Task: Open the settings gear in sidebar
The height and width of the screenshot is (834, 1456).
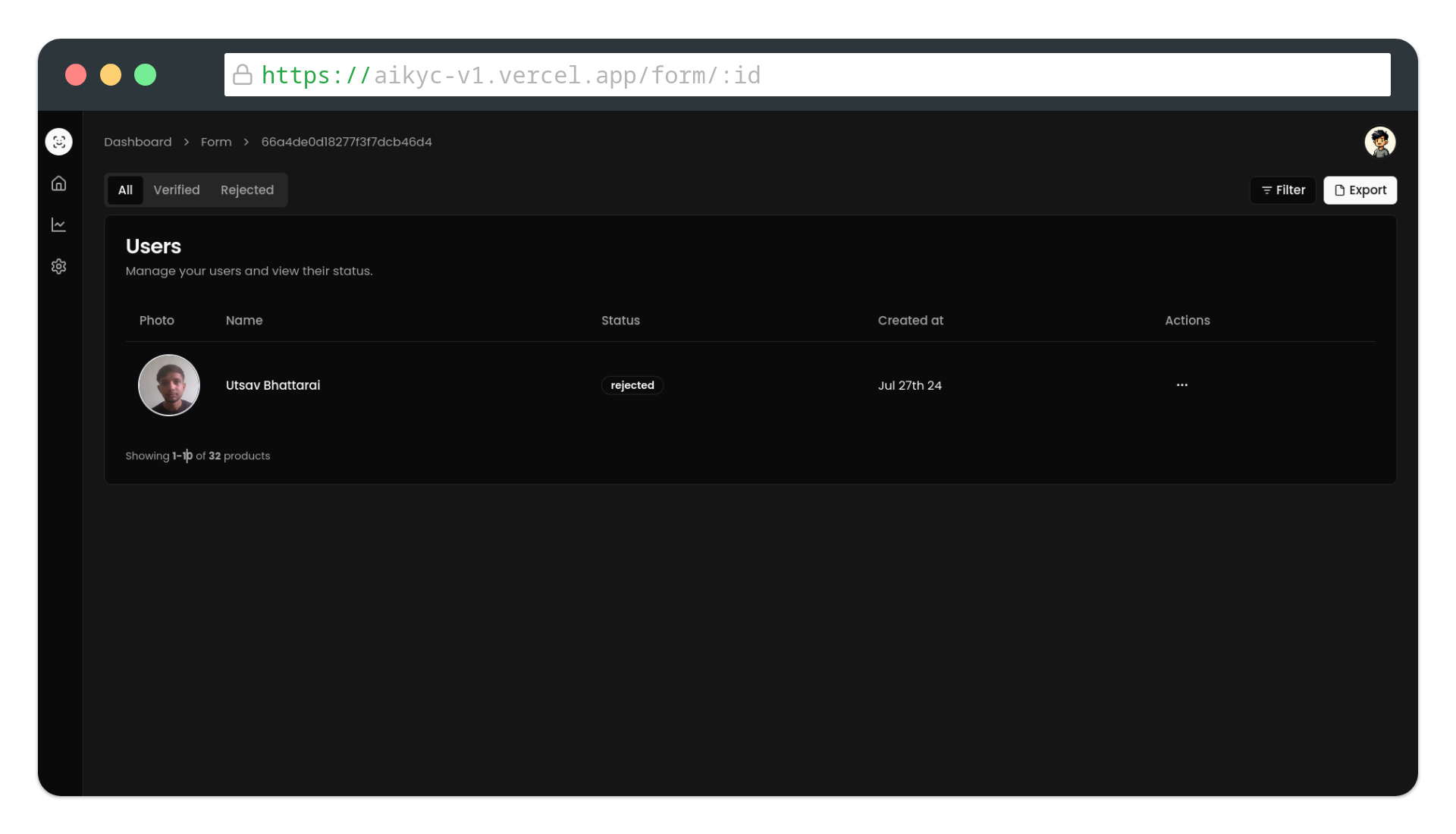Action: pos(58,266)
